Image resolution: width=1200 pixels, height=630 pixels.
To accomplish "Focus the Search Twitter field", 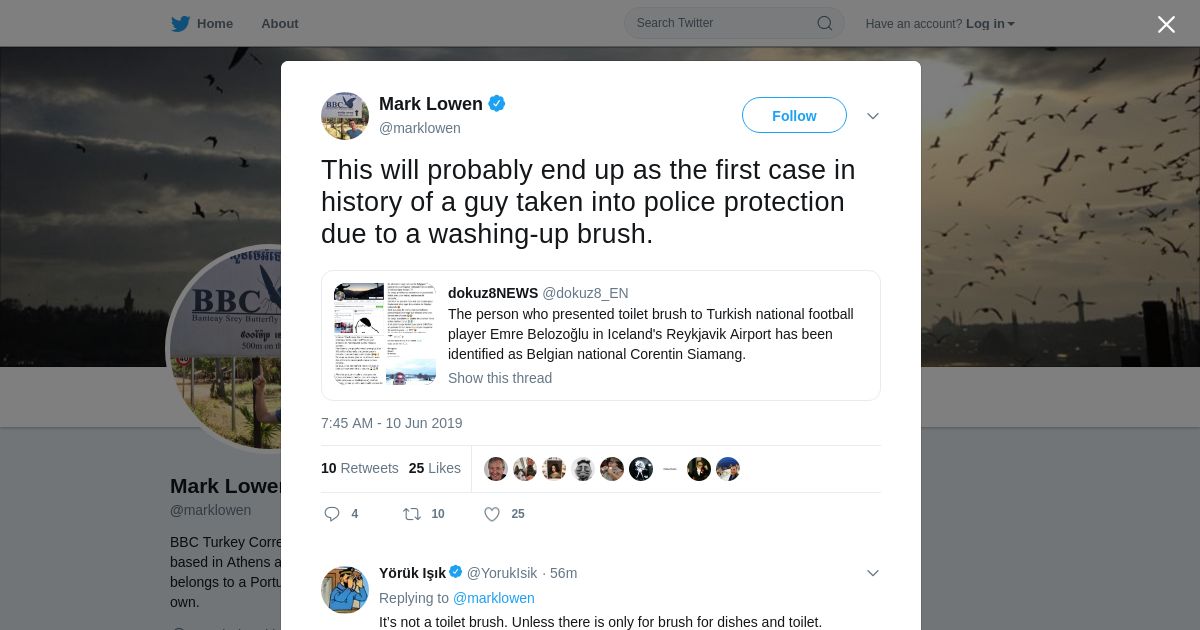I will coord(734,23).
